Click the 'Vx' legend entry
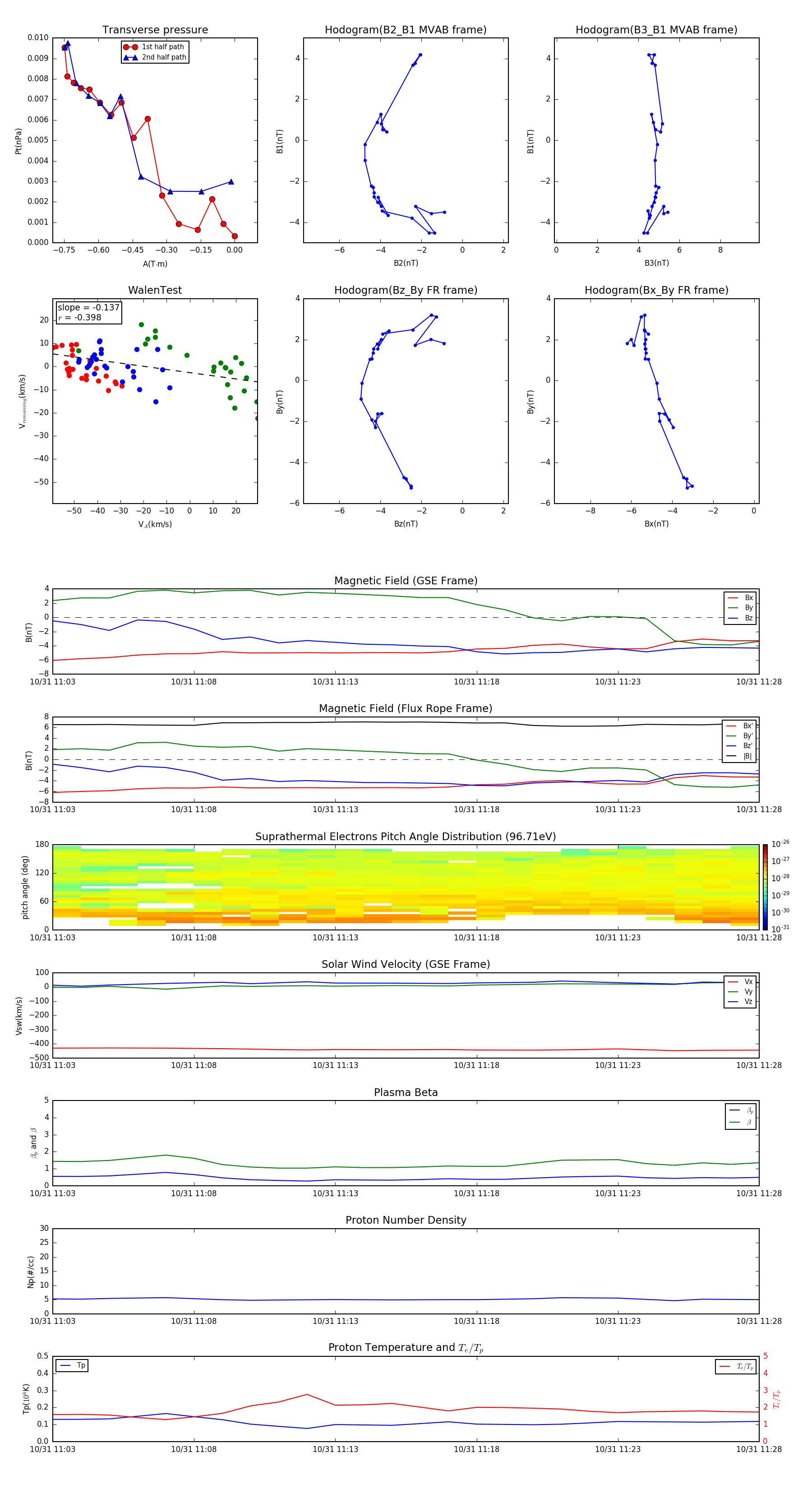Image resolution: width=812 pixels, height=1489 pixels. click(x=740, y=981)
